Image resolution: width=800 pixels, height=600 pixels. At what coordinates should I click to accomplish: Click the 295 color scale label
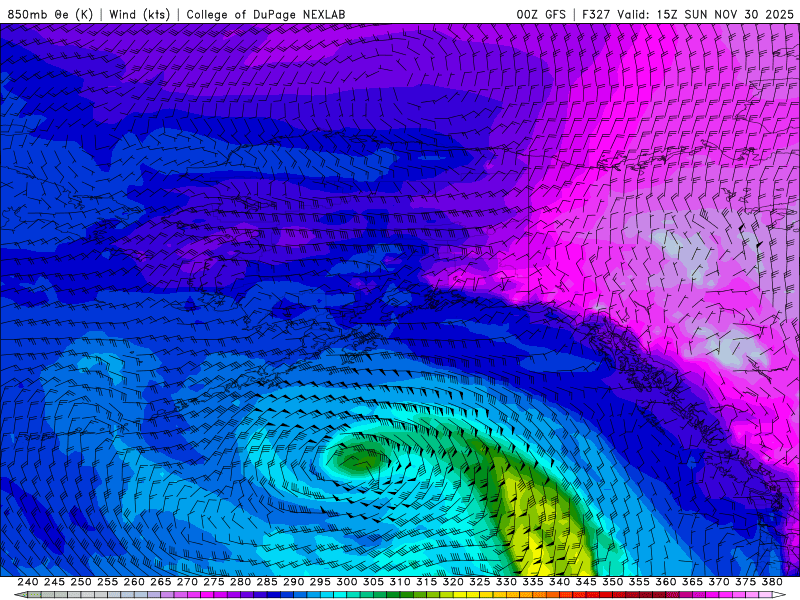pyautogui.click(x=320, y=582)
